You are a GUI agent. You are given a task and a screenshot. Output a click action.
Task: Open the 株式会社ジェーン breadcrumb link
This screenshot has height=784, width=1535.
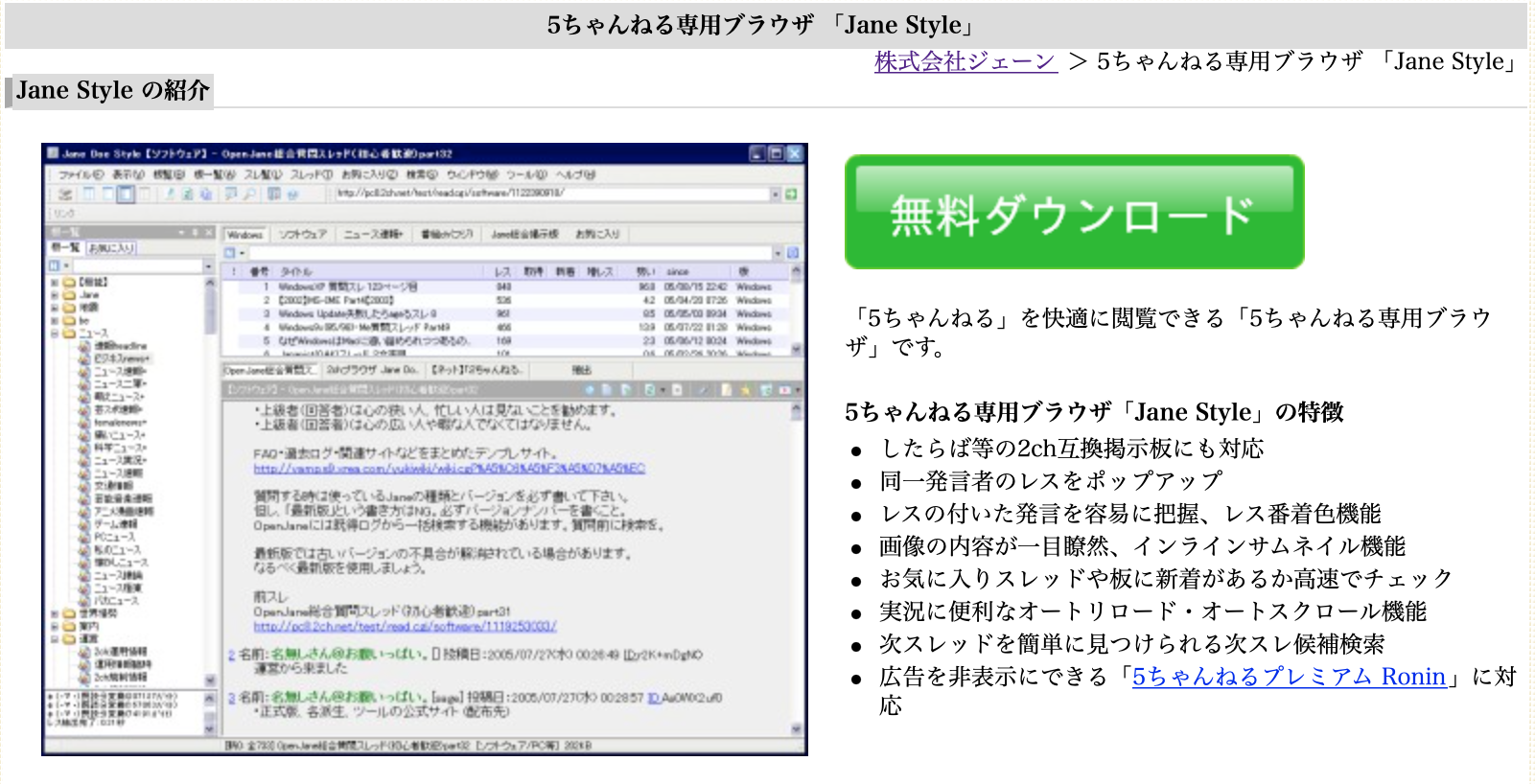click(x=965, y=61)
